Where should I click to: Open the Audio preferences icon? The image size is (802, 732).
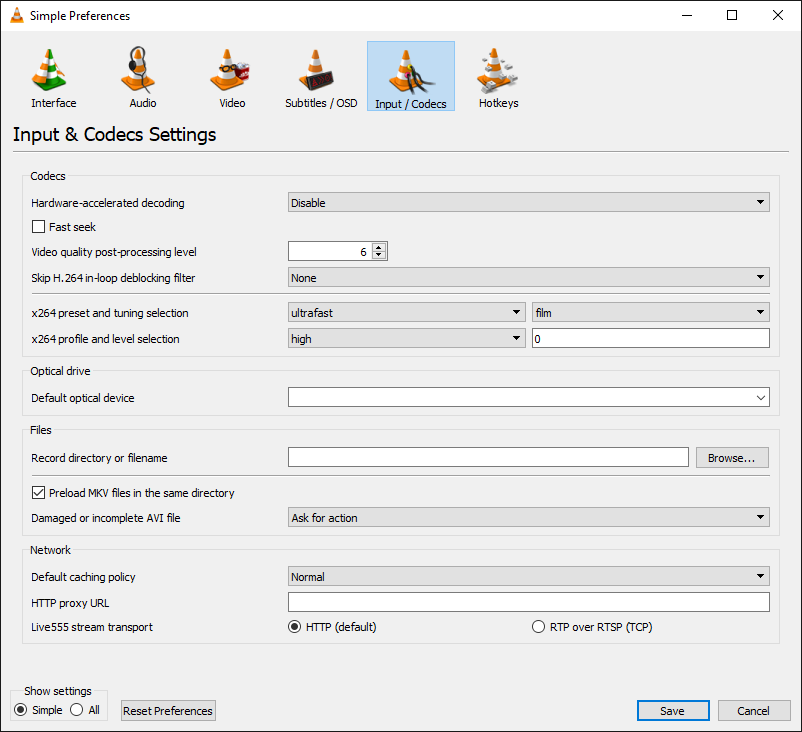(x=142, y=76)
